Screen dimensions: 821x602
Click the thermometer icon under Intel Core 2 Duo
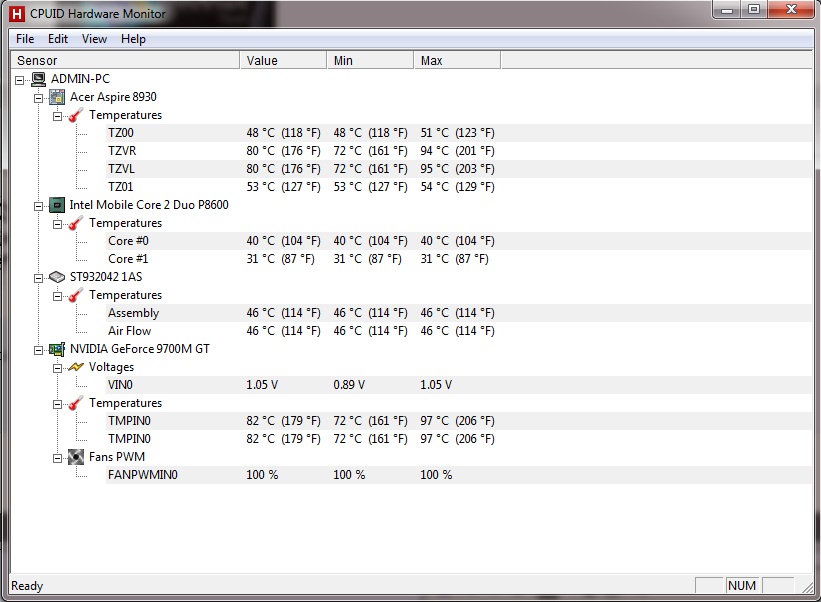point(76,224)
